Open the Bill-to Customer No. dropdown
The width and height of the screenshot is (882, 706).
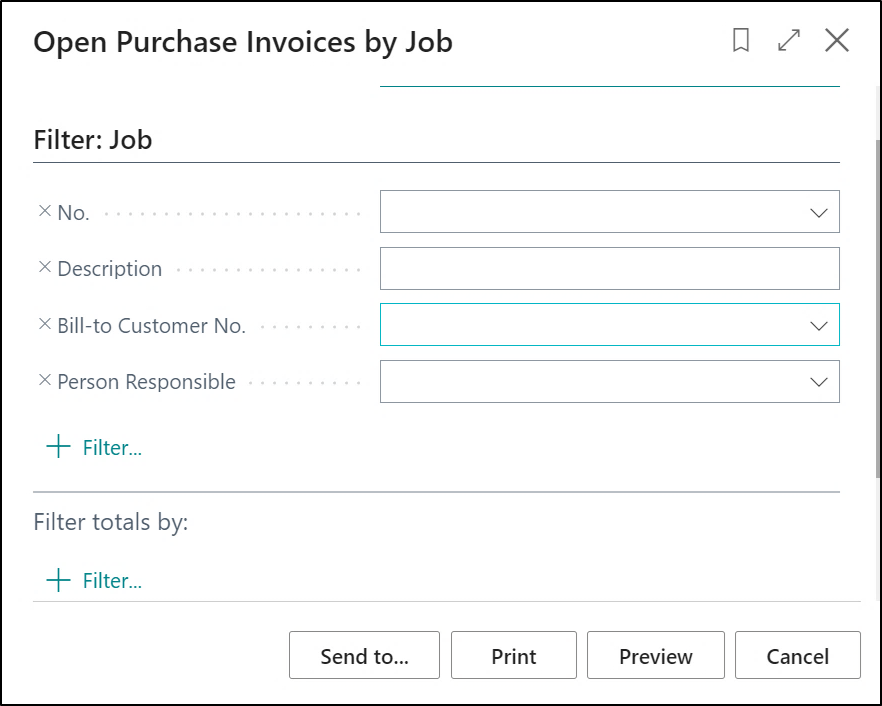click(818, 326)
